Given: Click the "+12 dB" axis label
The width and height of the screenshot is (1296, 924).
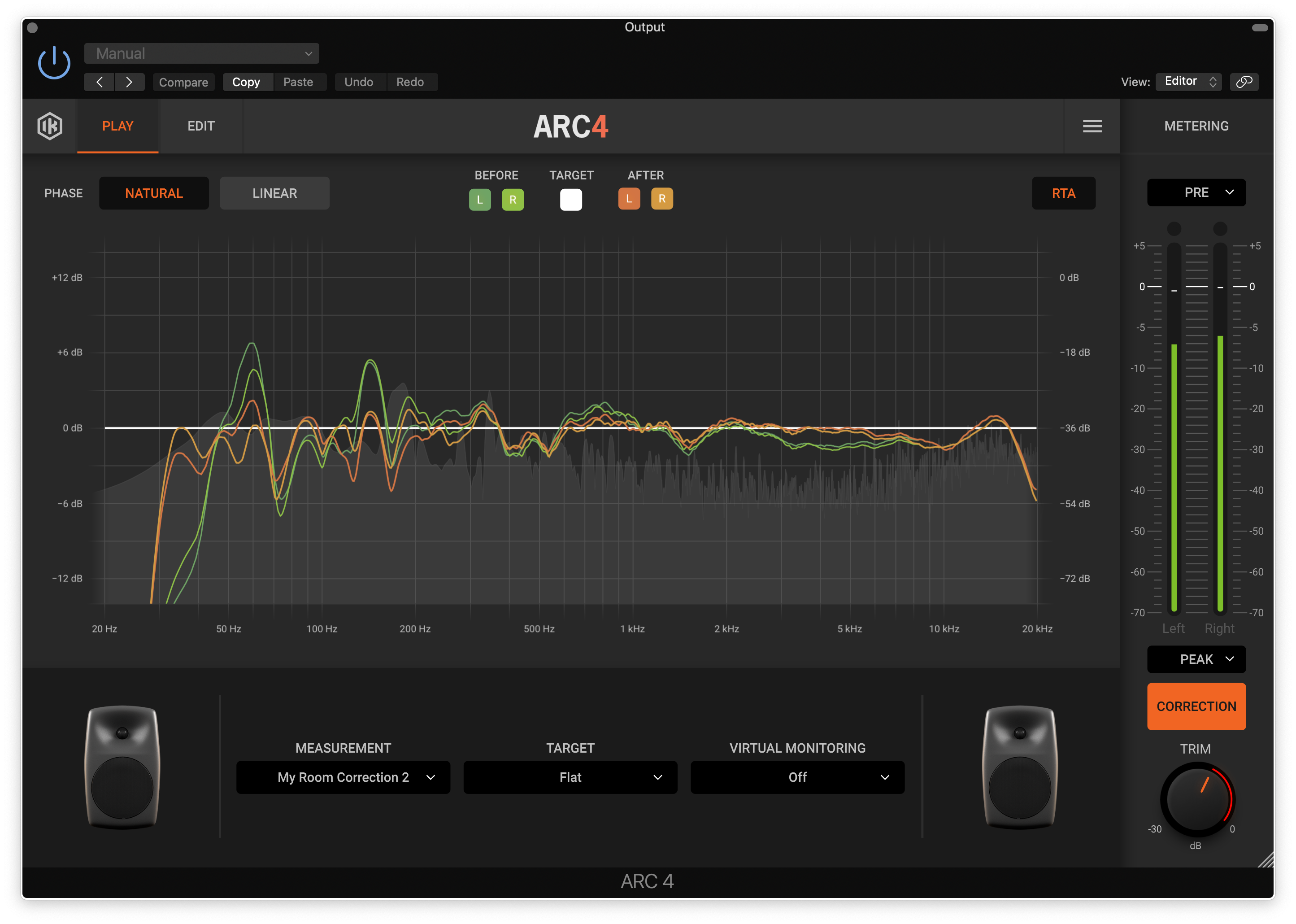Looking at the screenshot, I should (67, 278).
